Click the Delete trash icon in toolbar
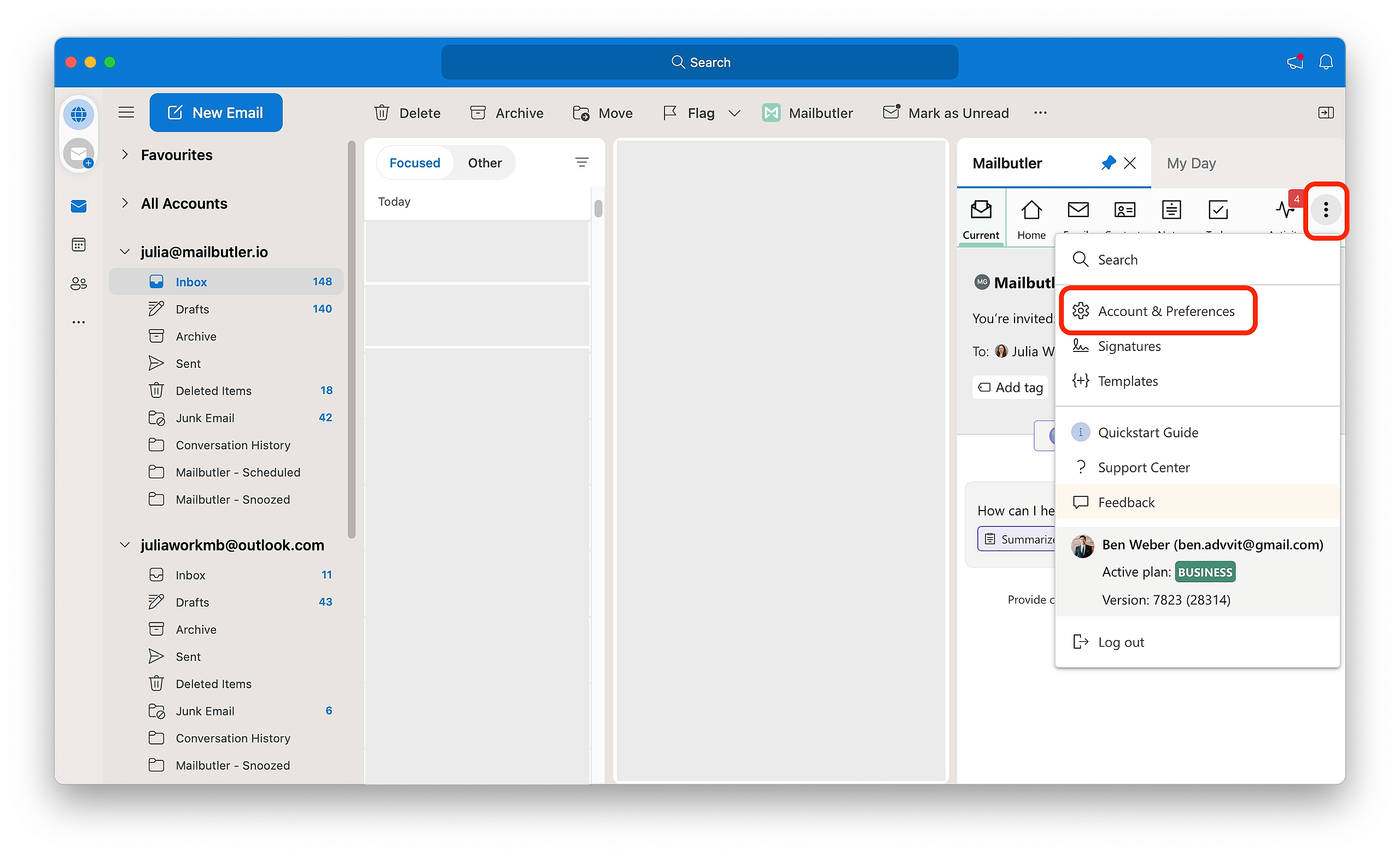Viewport: 1400px width, 856px height. click(382, 113)
